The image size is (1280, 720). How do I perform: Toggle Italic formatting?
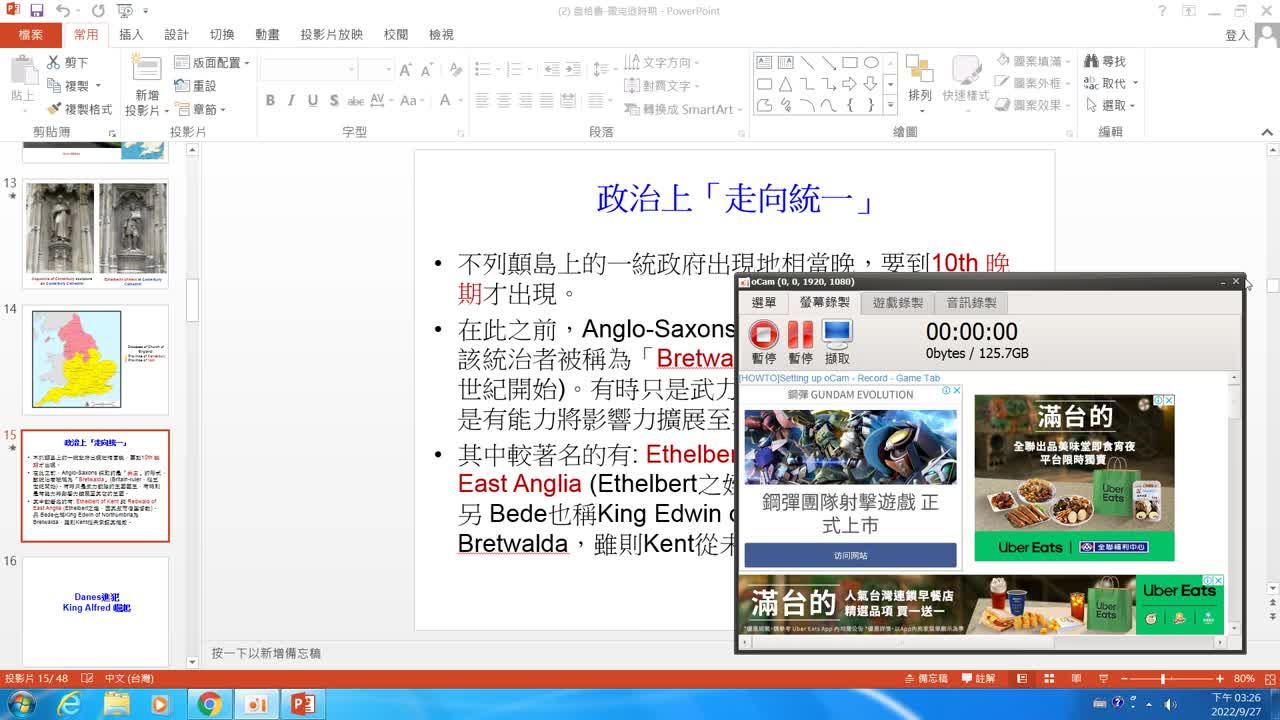[291, 101]
